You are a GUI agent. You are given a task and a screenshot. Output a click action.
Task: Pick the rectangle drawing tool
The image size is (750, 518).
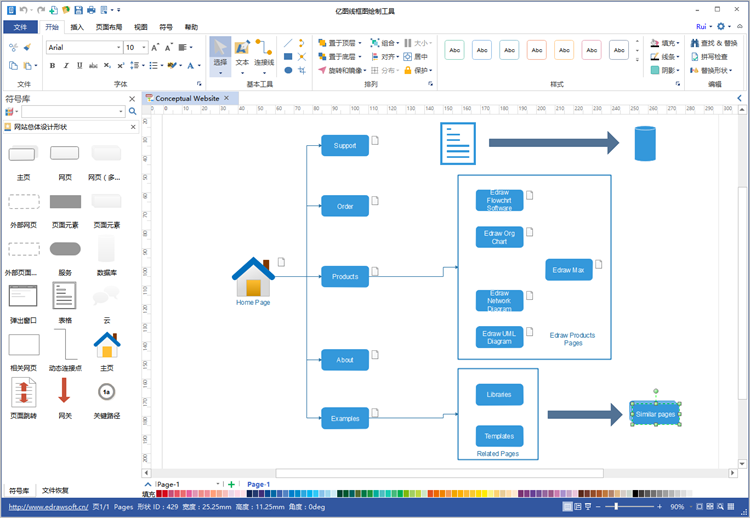pos(288,56)
